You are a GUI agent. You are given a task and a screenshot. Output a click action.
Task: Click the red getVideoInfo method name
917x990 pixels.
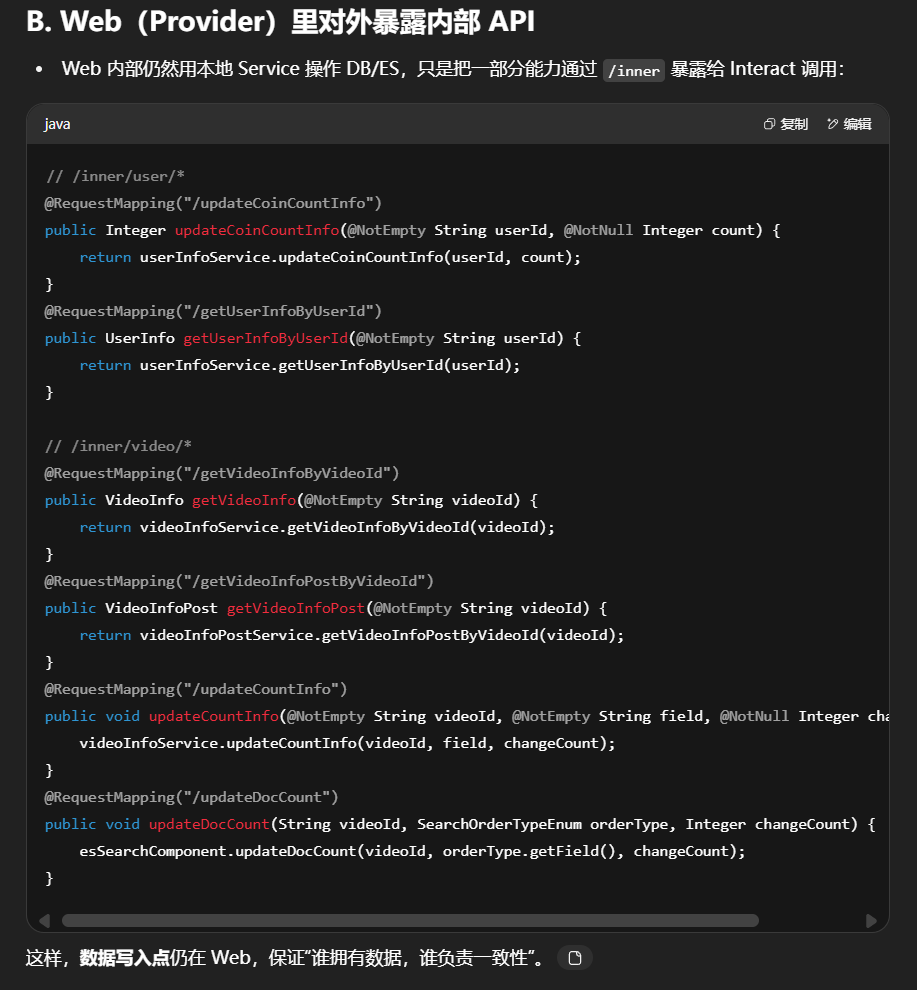(x=244, y=500)
